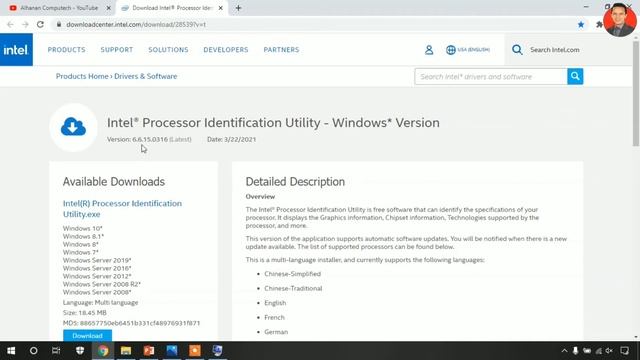
Task: Open the Photos app in taskbar
Action: click(172, 351)
